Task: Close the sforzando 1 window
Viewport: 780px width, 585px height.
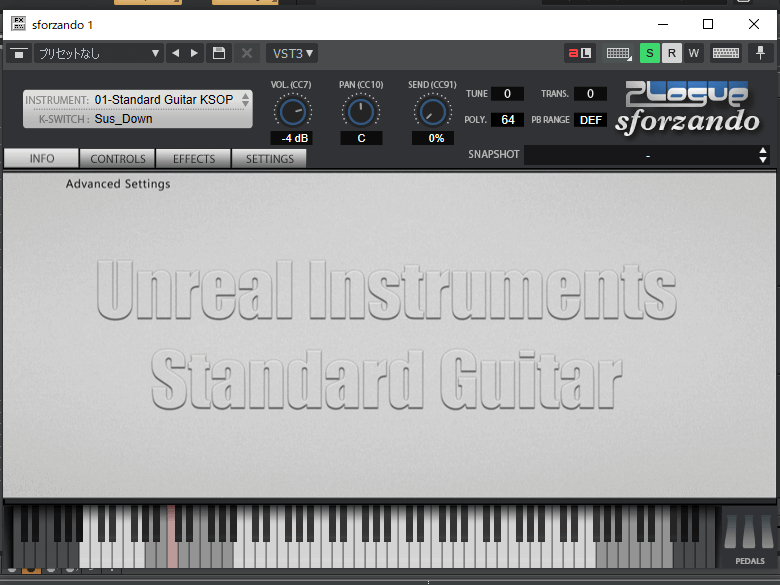Action: click(754, 24)
